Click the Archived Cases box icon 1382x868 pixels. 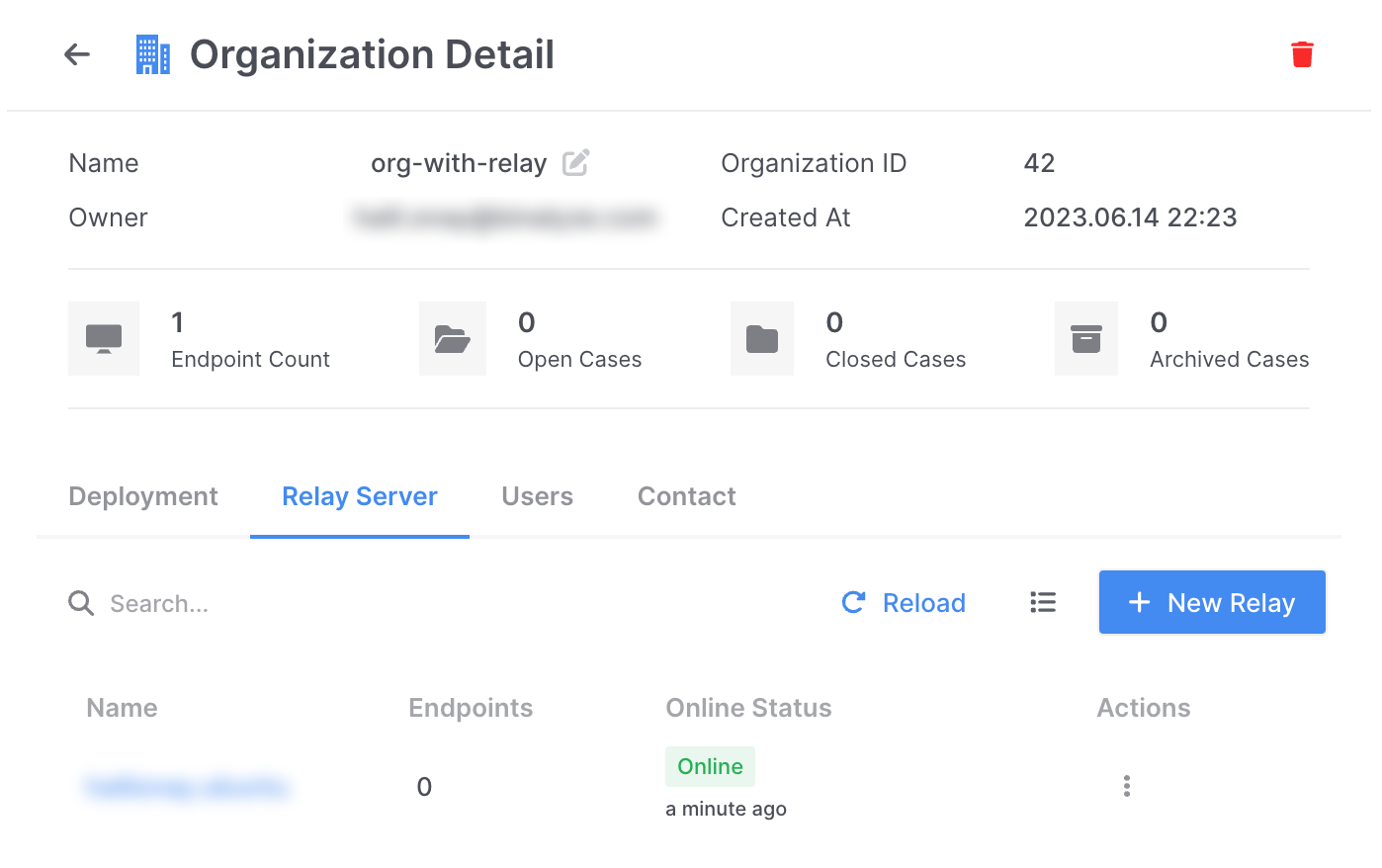click(1085, 339)
